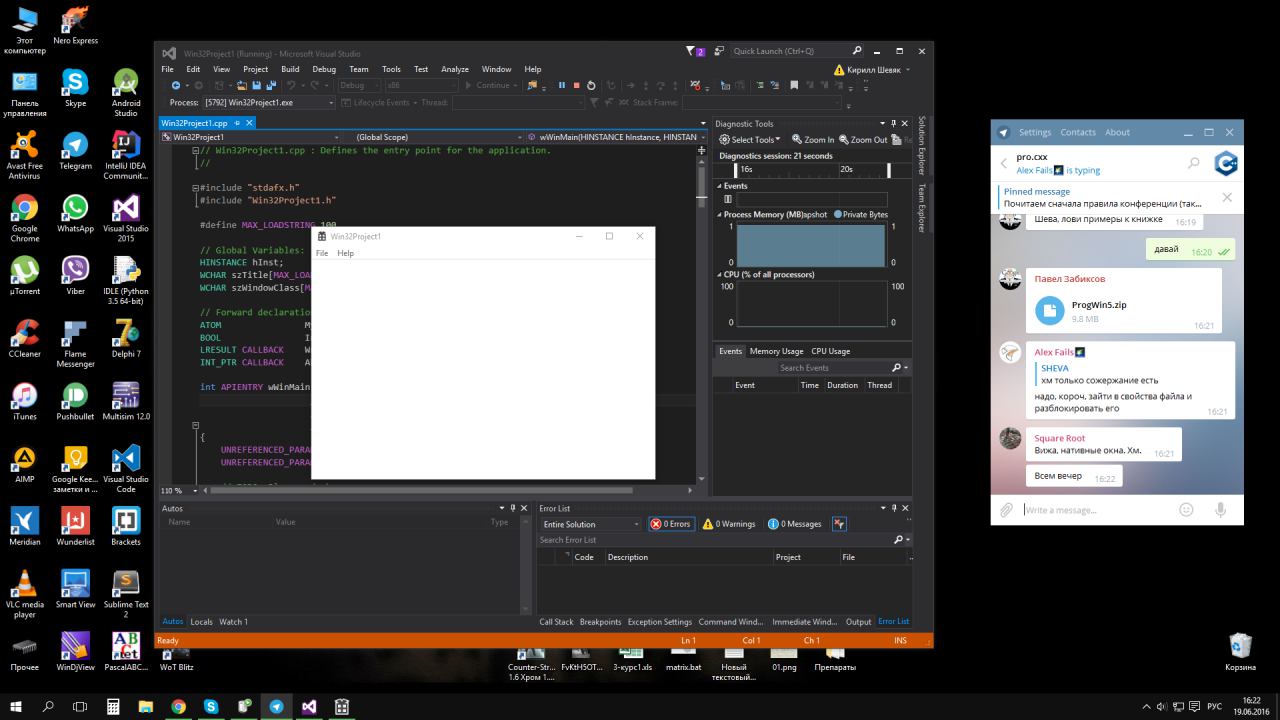
Task: Toggle the 0 Warnings filter
Action: pyautogui.click(x=729, y=524)
